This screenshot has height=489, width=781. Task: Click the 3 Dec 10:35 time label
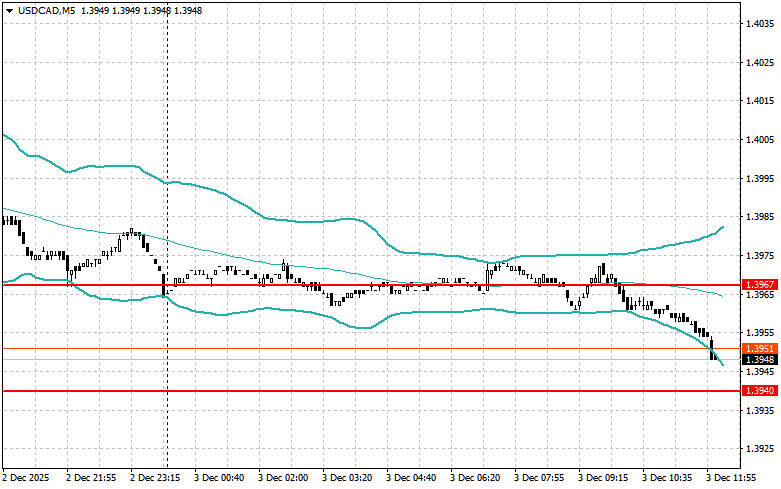(667, 478)
